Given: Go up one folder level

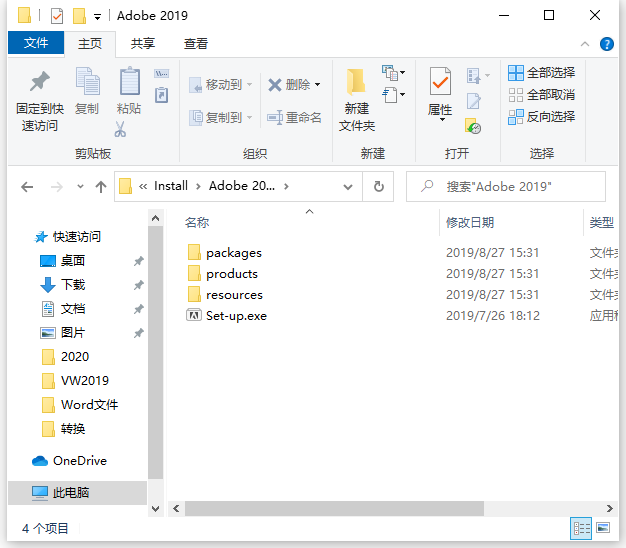Looking at the screenshot, I should (x=101, y=187).
